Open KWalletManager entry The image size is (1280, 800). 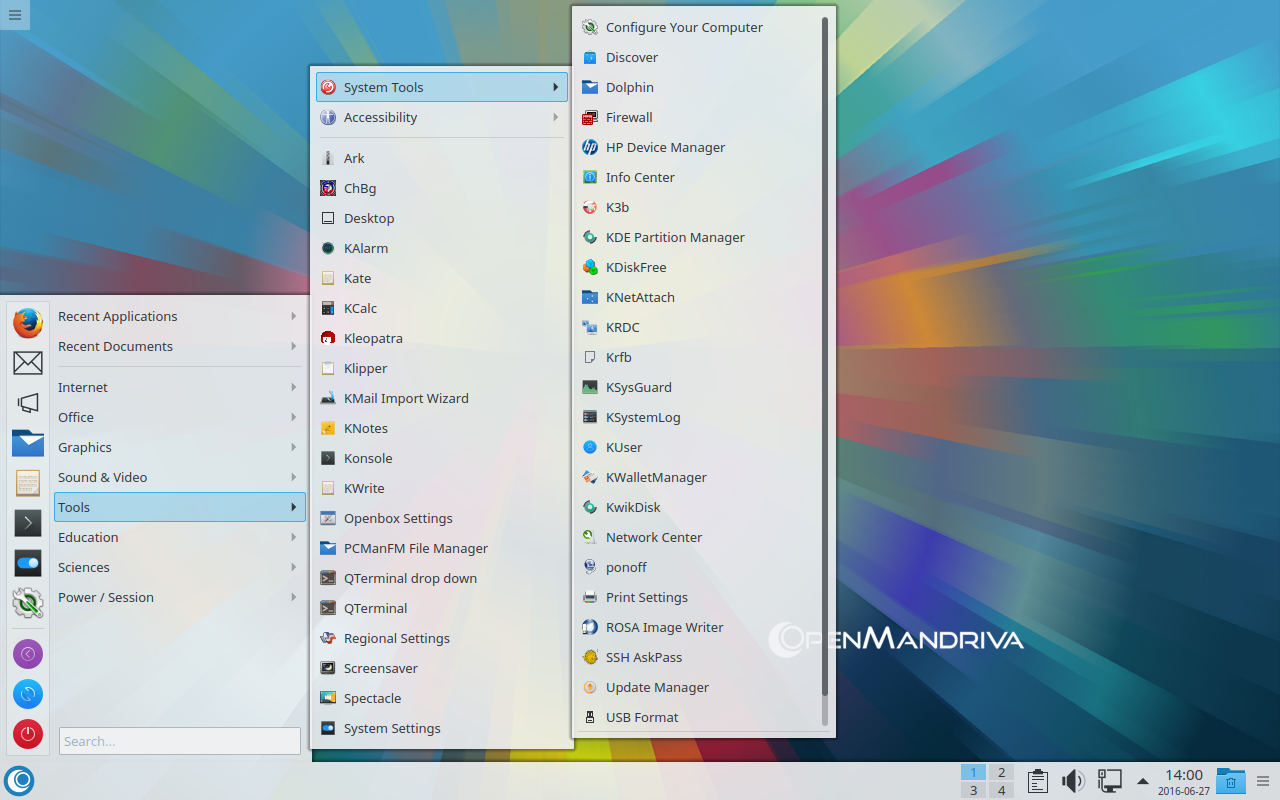pyautogui.click(x=699, y=477)
